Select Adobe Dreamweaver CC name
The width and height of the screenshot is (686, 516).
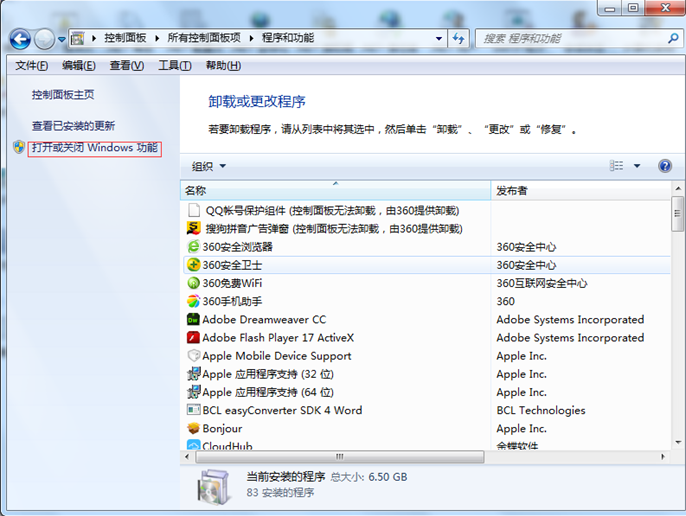click(264, 320)
